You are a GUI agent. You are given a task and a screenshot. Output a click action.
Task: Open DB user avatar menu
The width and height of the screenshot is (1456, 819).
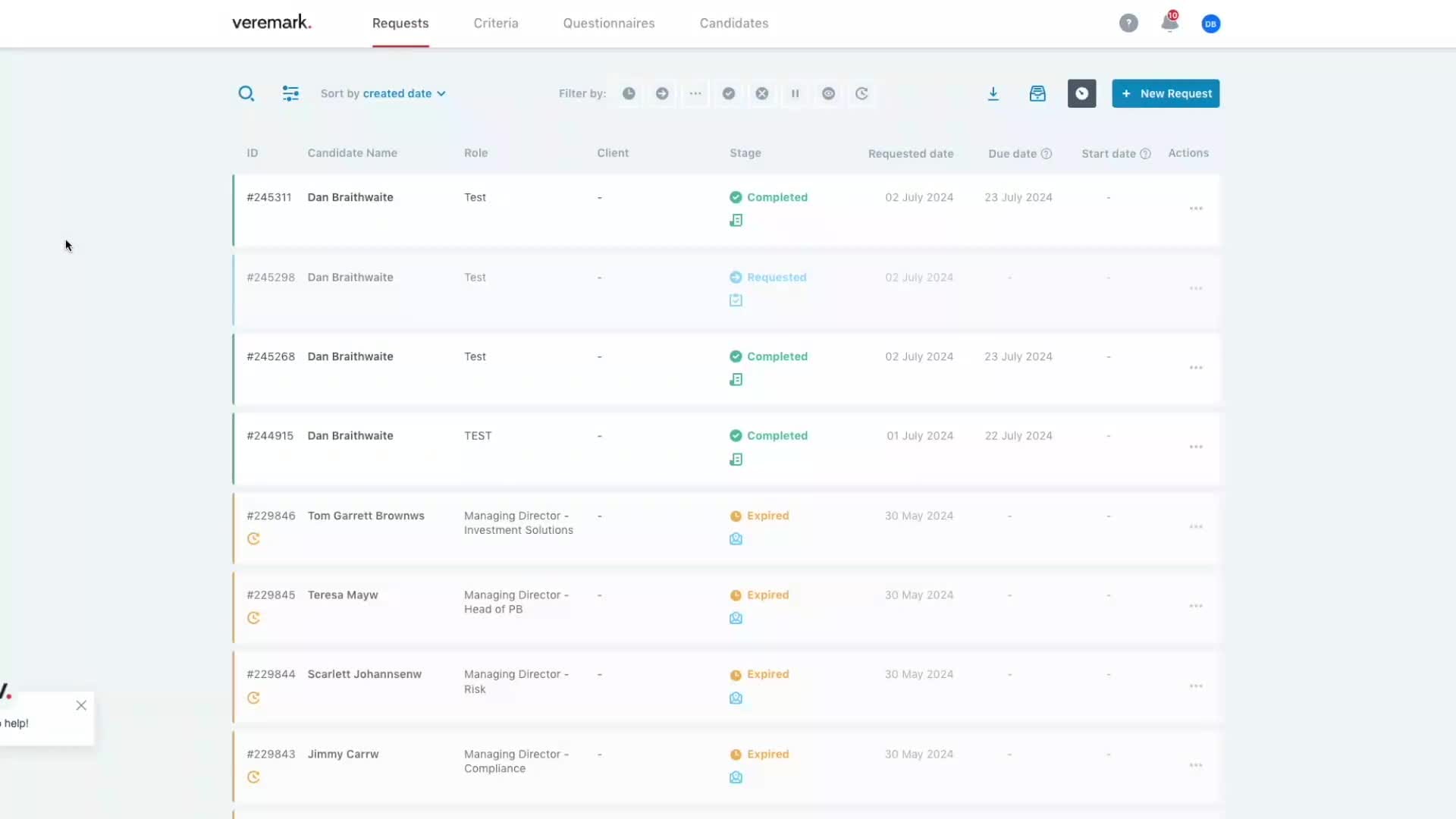(1210, 24)
